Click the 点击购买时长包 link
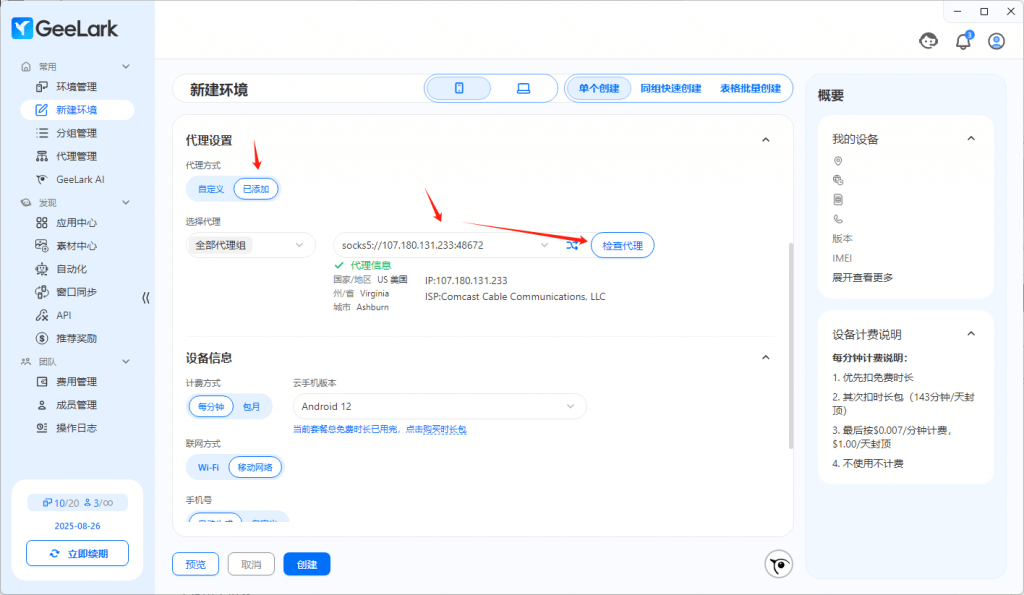This screenshot has height=595, width=1024. coord(435,429)
